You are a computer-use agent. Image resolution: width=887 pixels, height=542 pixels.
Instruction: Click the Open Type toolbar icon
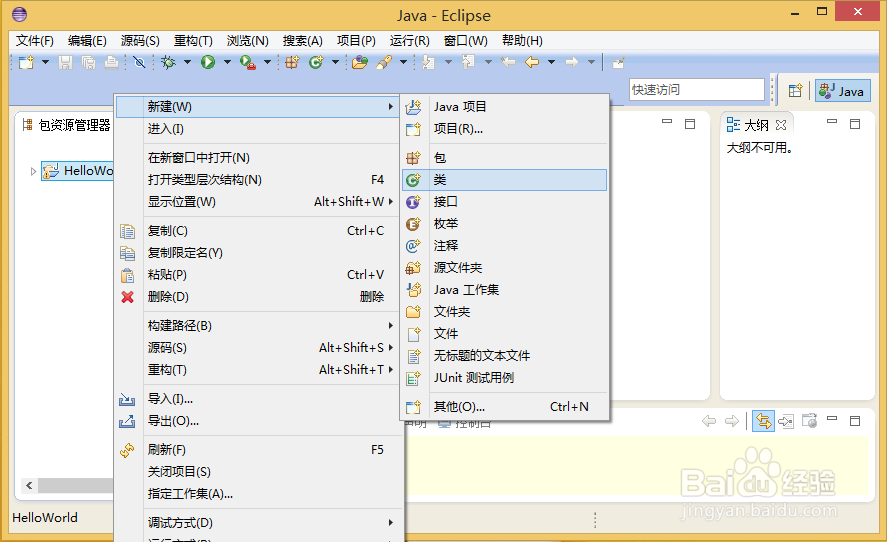click(360, 62)
